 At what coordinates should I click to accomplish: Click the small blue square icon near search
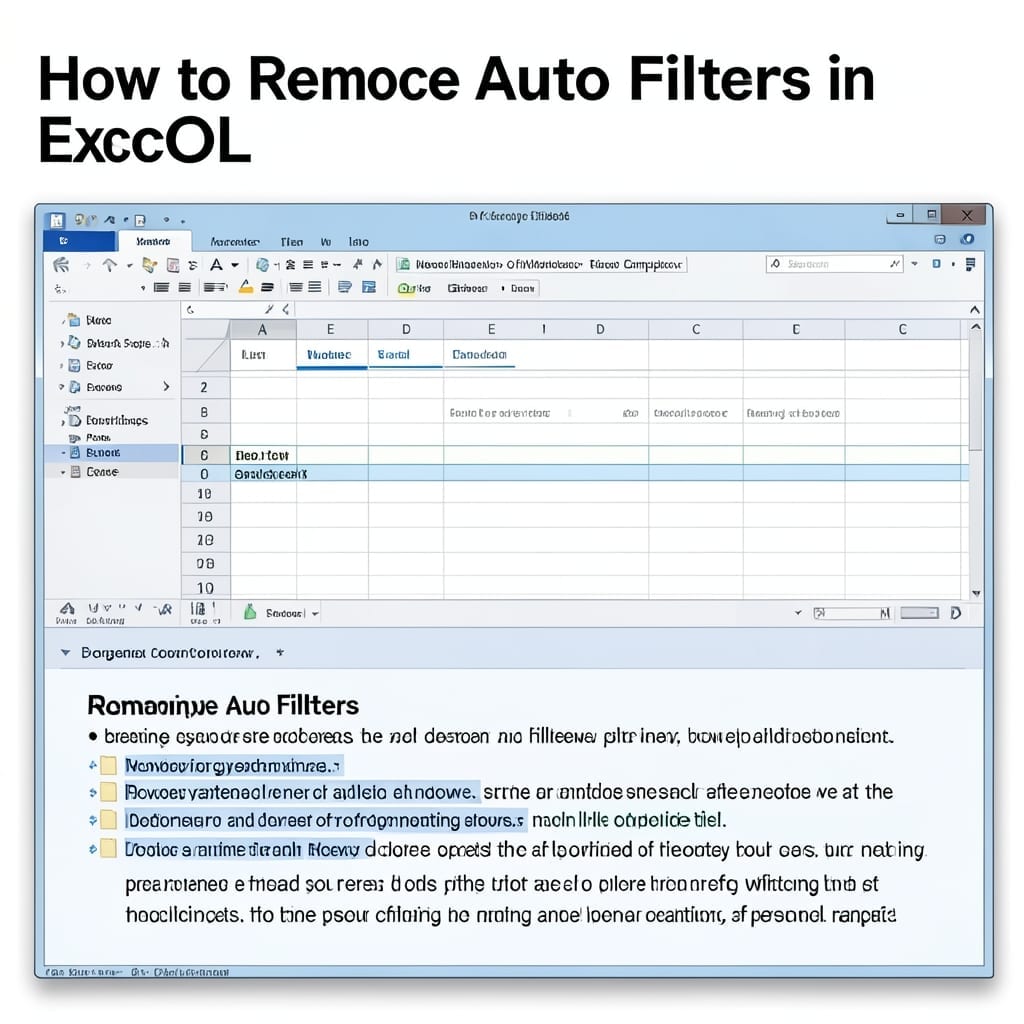(x=936, y=264)
